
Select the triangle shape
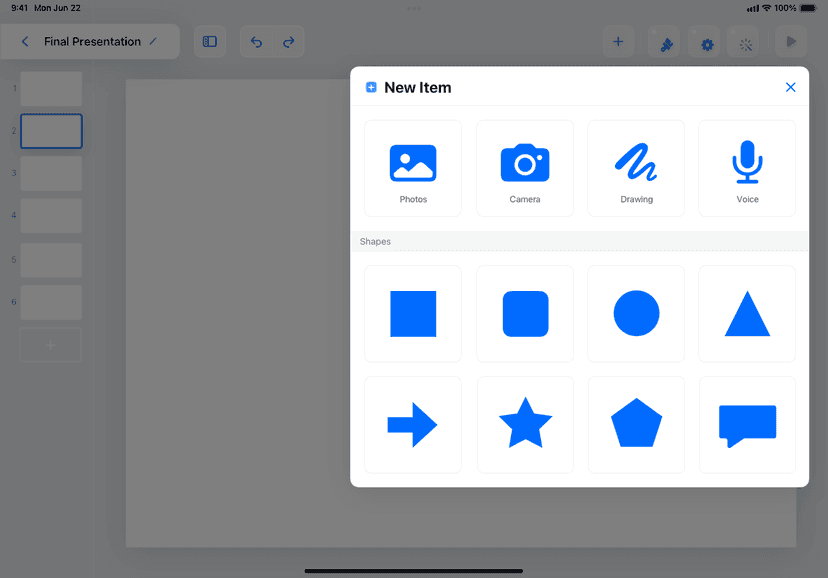tap(747, 314)
